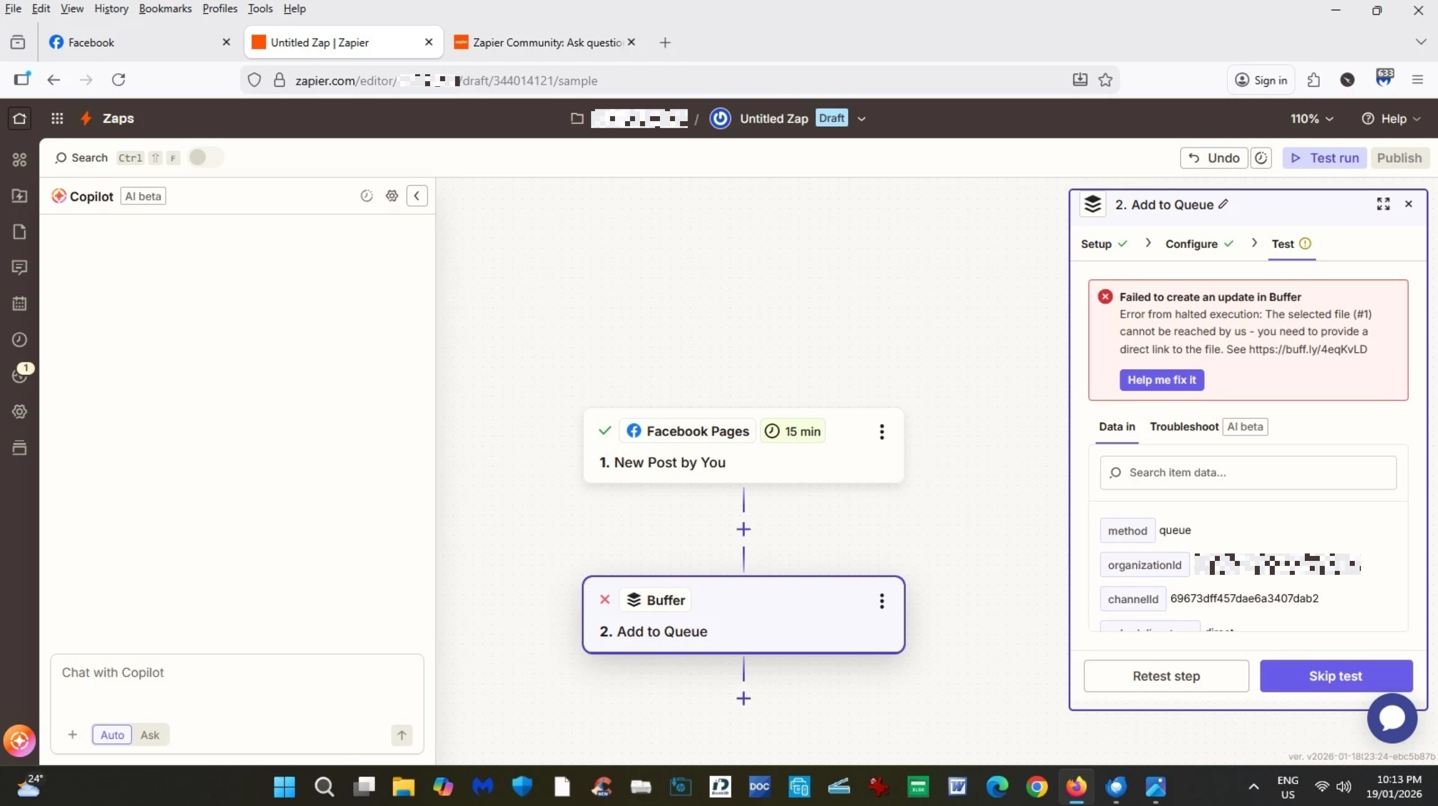The height and width of the screenshot is (806, 1438).
Task: Rename step using pencil icon
Action: 1223,205
